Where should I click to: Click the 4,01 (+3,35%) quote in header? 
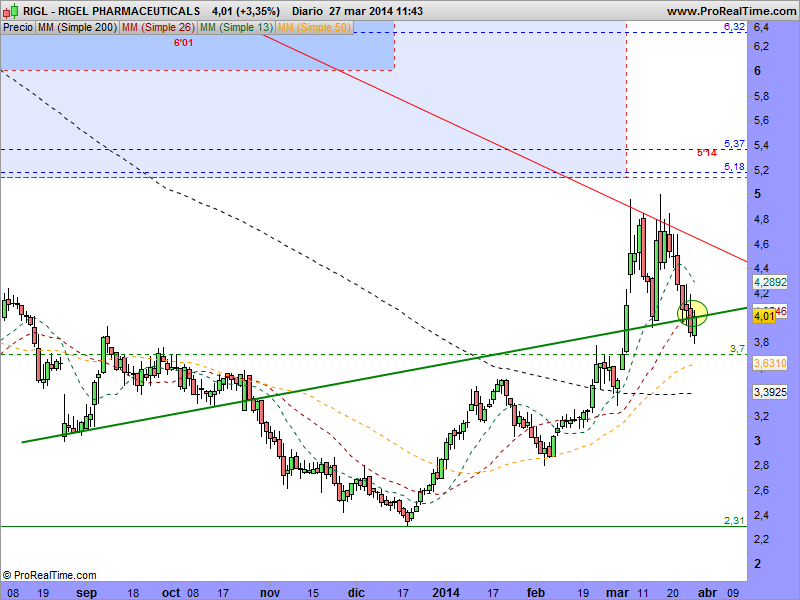coord(246,11)
